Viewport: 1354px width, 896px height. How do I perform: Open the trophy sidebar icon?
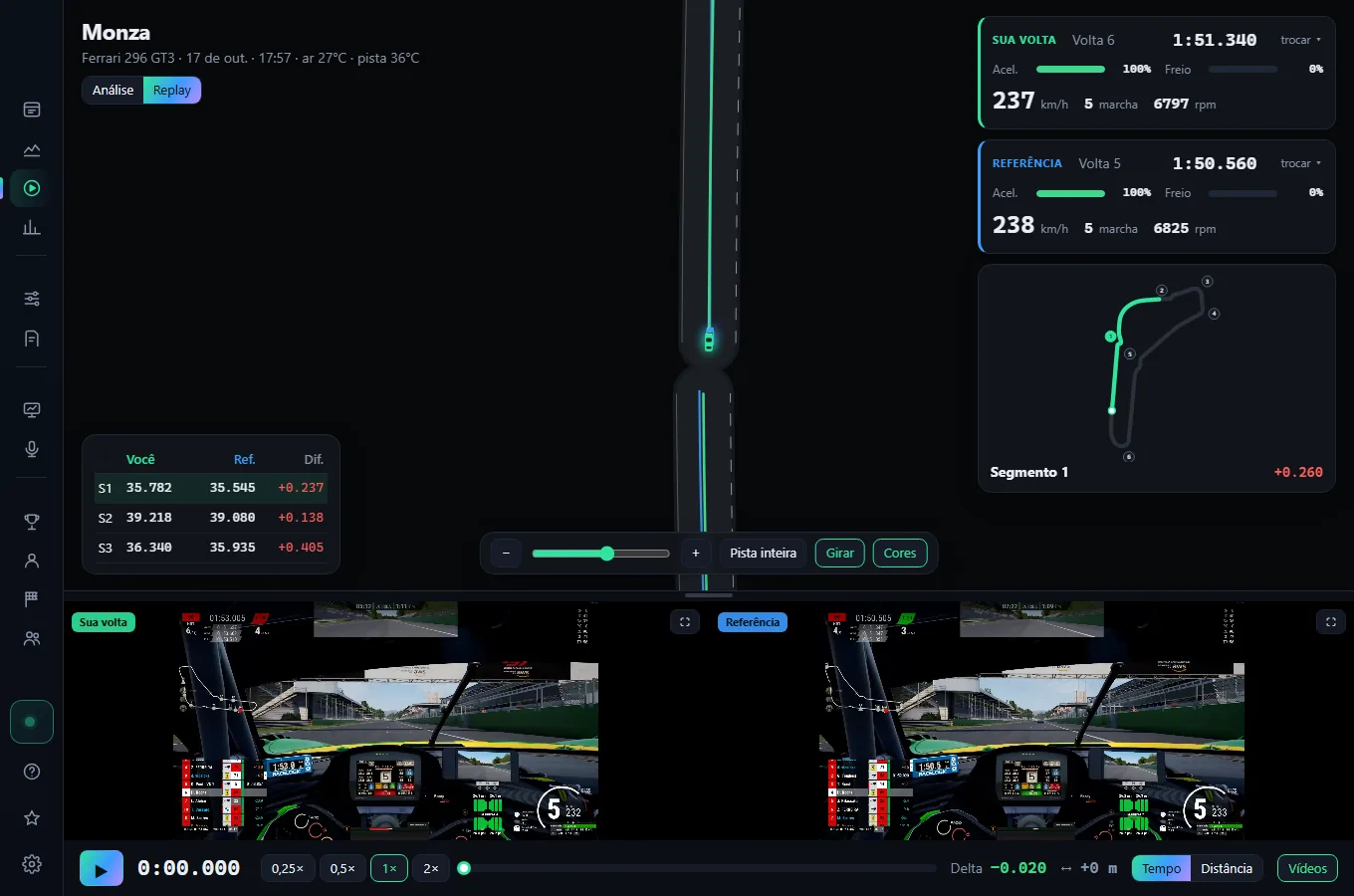pyautogui.click(x=32, y=521)
